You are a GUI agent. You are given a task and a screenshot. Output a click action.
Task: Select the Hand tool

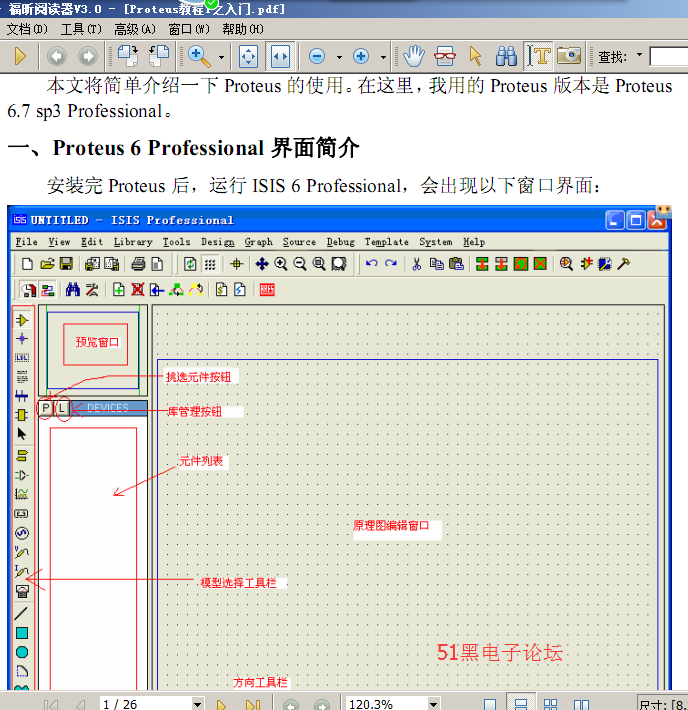pyautogui.click(x=414, y=56)
